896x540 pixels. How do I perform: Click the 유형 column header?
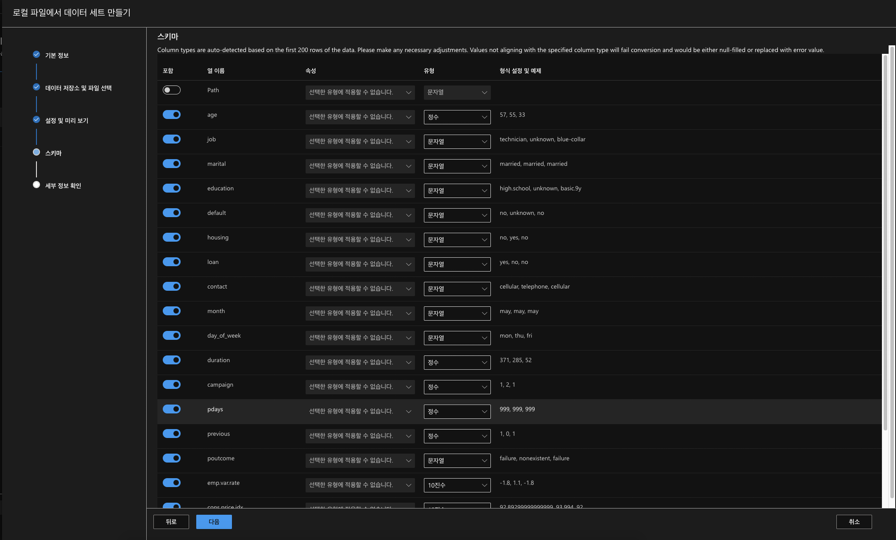429,71
